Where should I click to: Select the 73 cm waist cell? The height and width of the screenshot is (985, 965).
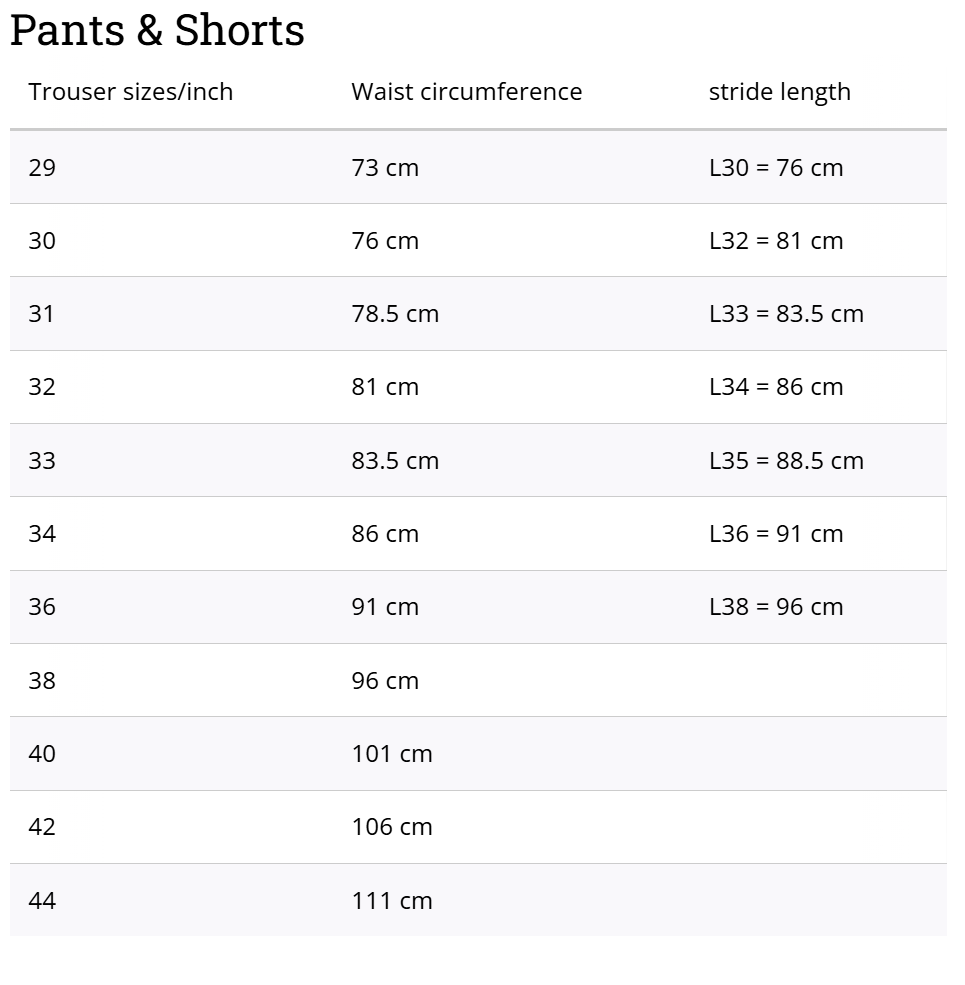click(385, 167)
